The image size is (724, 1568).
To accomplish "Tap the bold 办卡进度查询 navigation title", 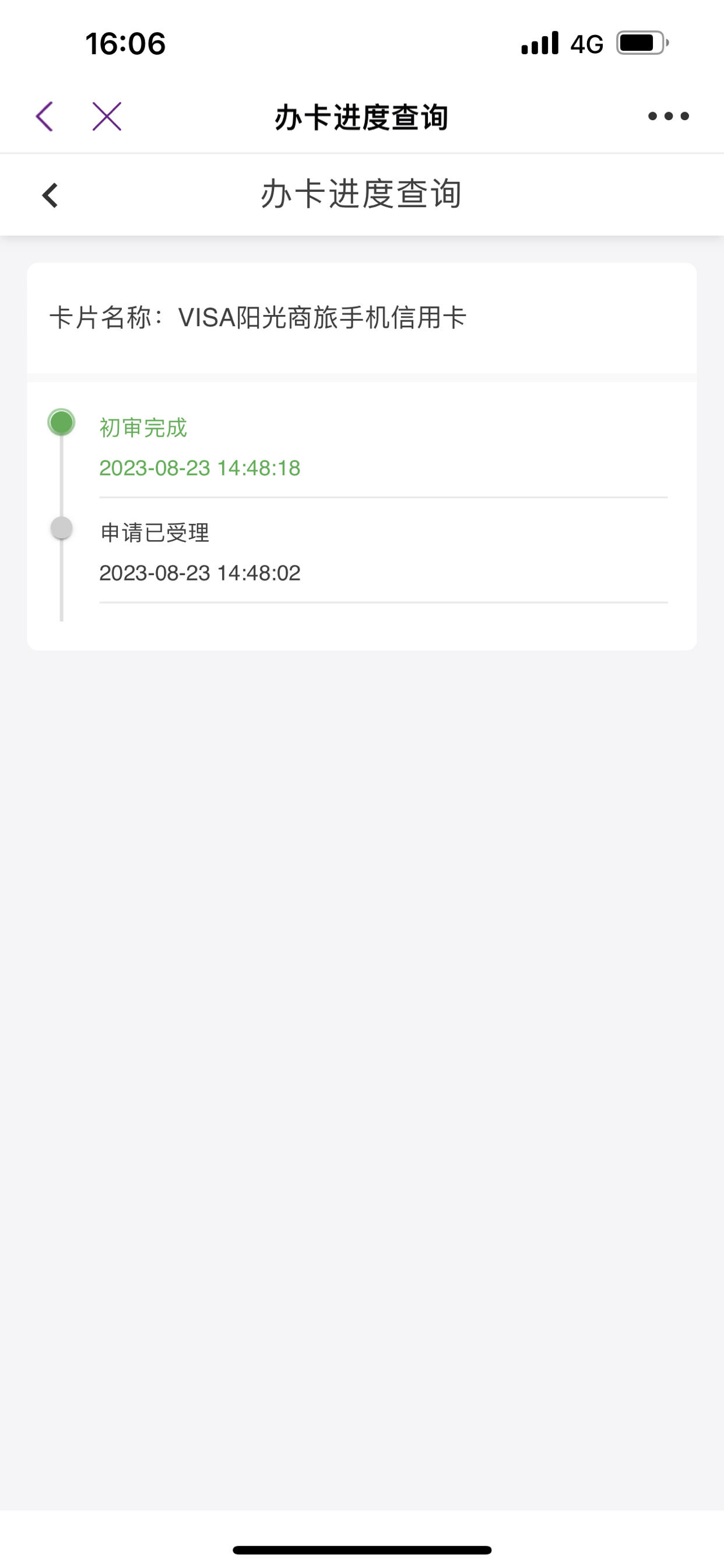I will pyautogui.click(x=361, y=117).
